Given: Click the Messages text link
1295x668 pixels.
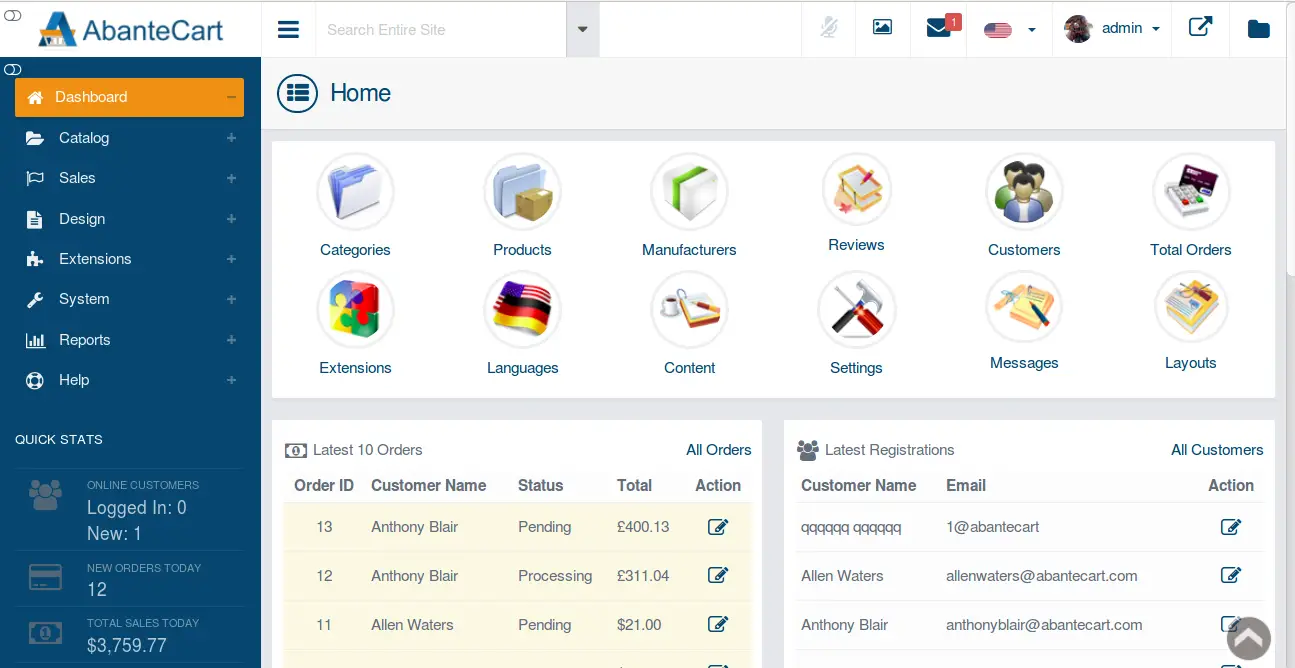Looking at the screenshot, I should (x=1024, y=363).
